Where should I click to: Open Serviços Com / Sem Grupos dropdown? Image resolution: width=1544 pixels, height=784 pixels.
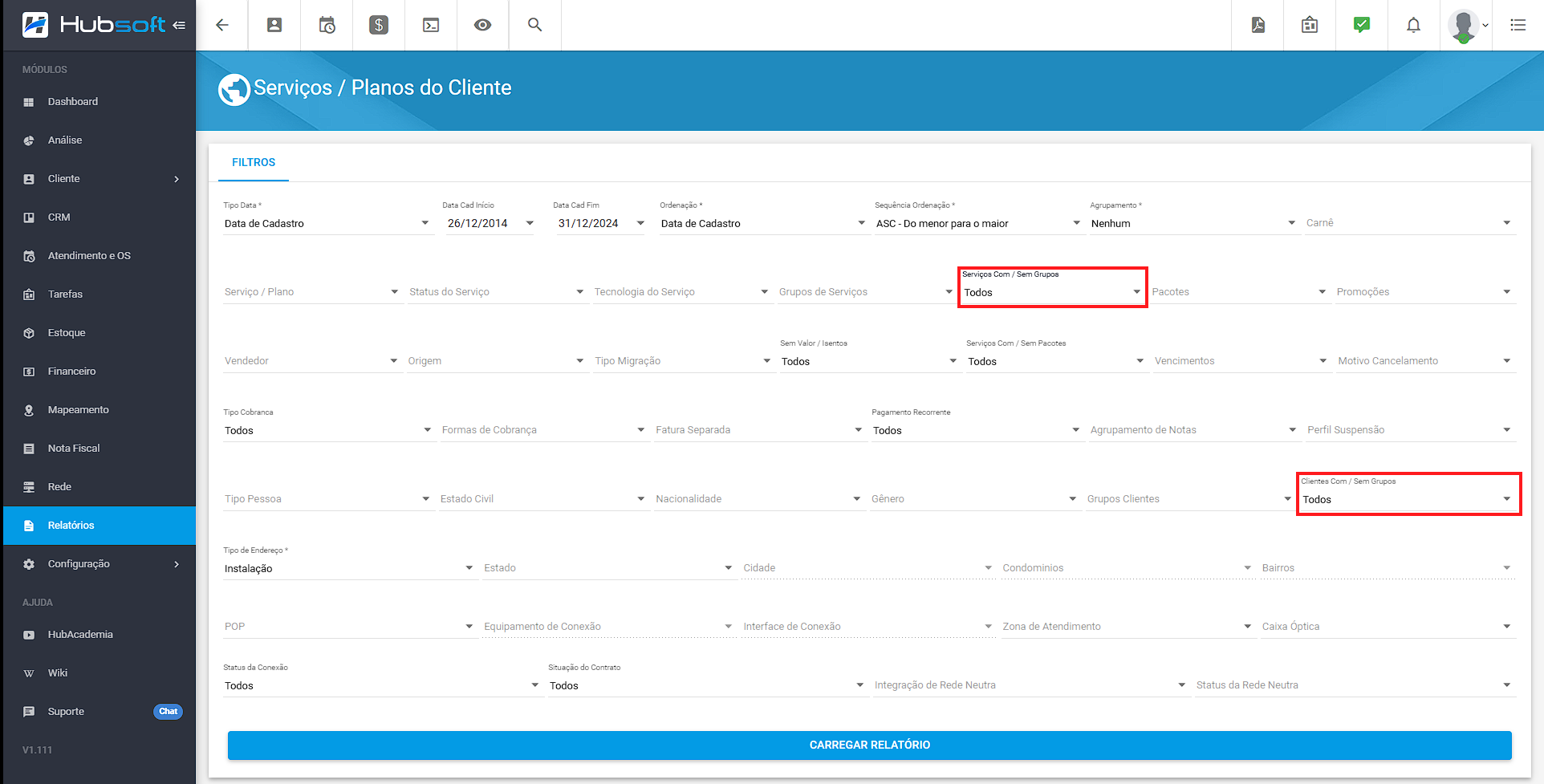tap(1052, 292)
